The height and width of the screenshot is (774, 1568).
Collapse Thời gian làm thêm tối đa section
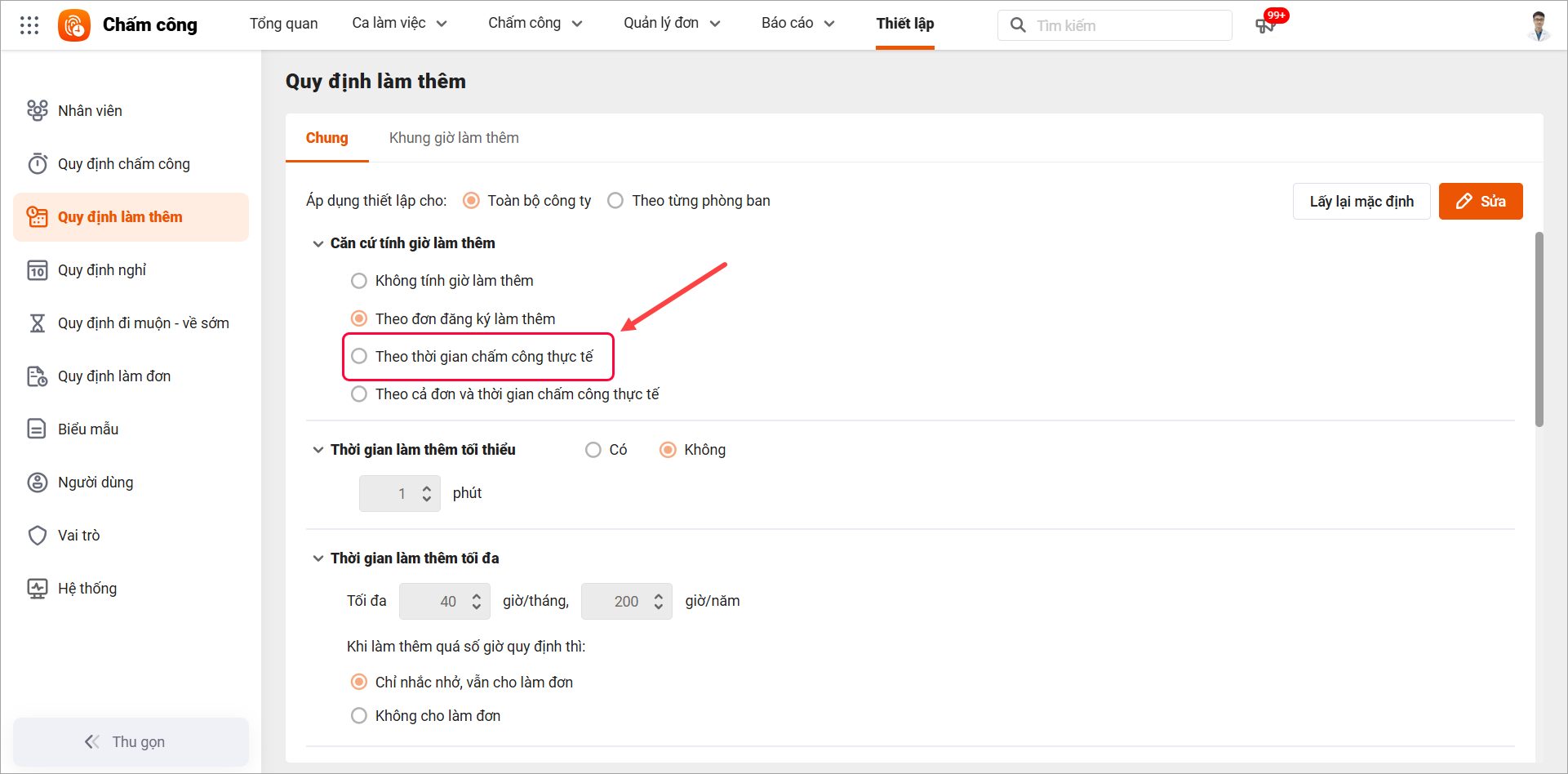coord(318,558)
